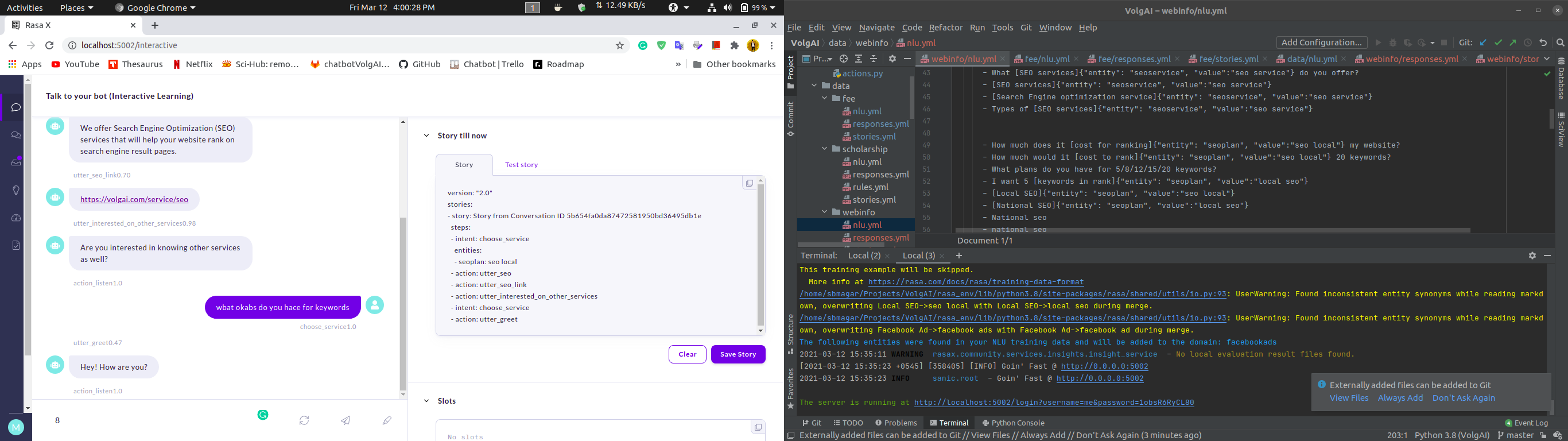
Task: Add new terminal tab with plus icon
Action: pos(959,256)
